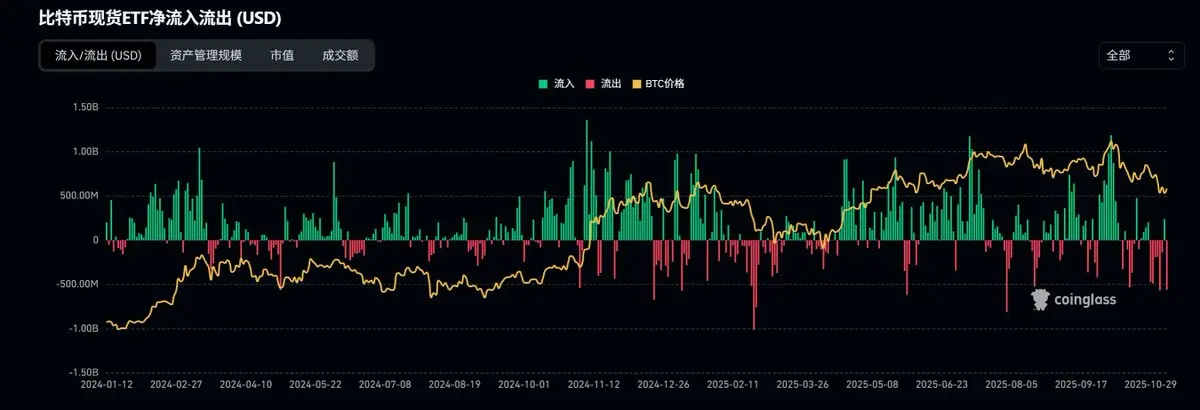The width and height of the screenshot is (1200, 410).
Task: Click the 2025-02-11 date label
Action: coord(732,383)
